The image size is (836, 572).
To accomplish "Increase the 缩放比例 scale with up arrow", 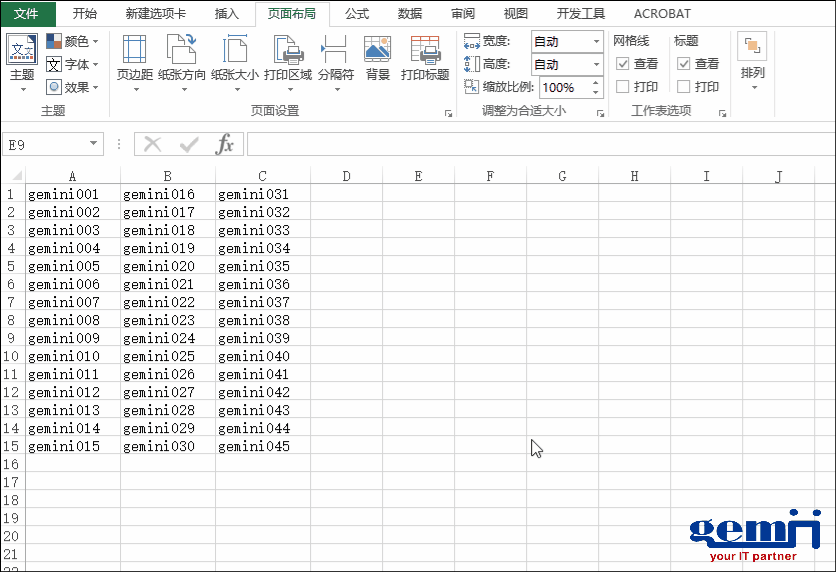I will pos(596,82).
